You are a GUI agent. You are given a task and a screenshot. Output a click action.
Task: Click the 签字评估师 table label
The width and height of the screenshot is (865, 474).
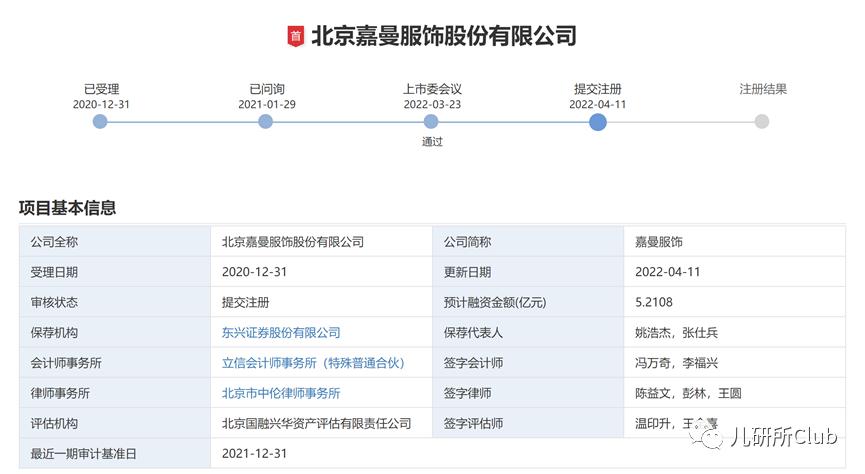(x=473, y=424)
